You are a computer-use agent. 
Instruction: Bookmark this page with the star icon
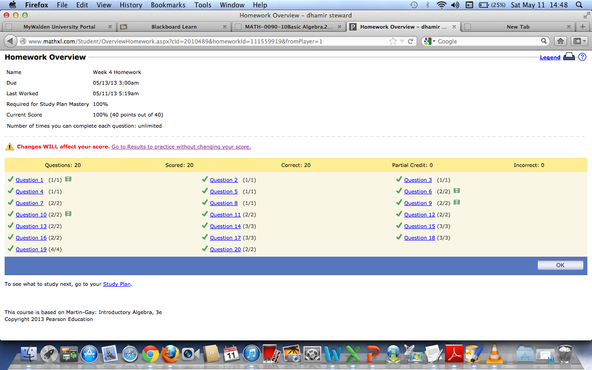point(393,41)
